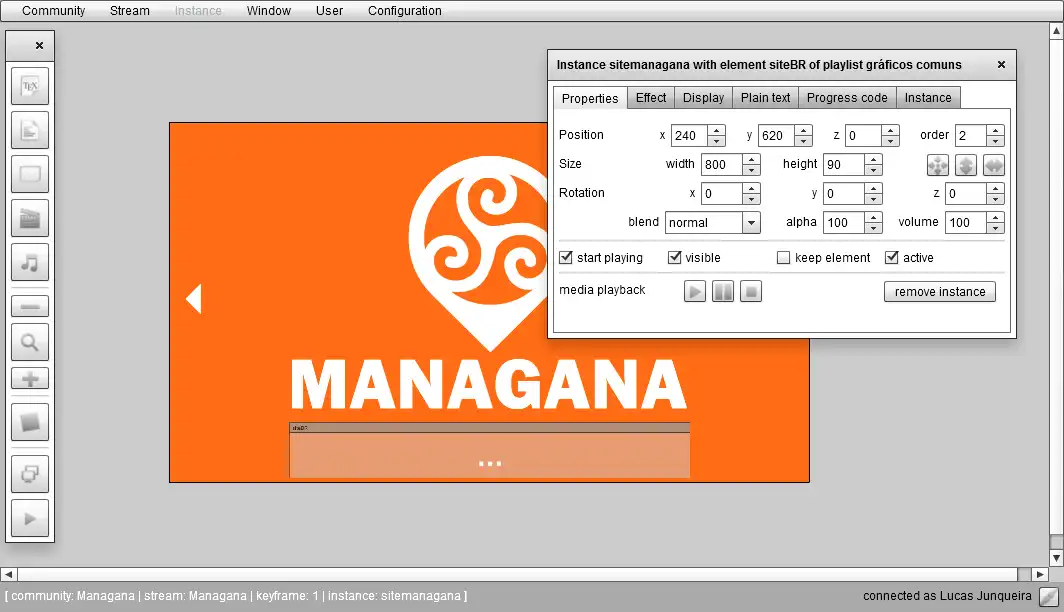Open the Instance tab
Viewport: 1064px width, 612px height.
click(x=928, y=98)
